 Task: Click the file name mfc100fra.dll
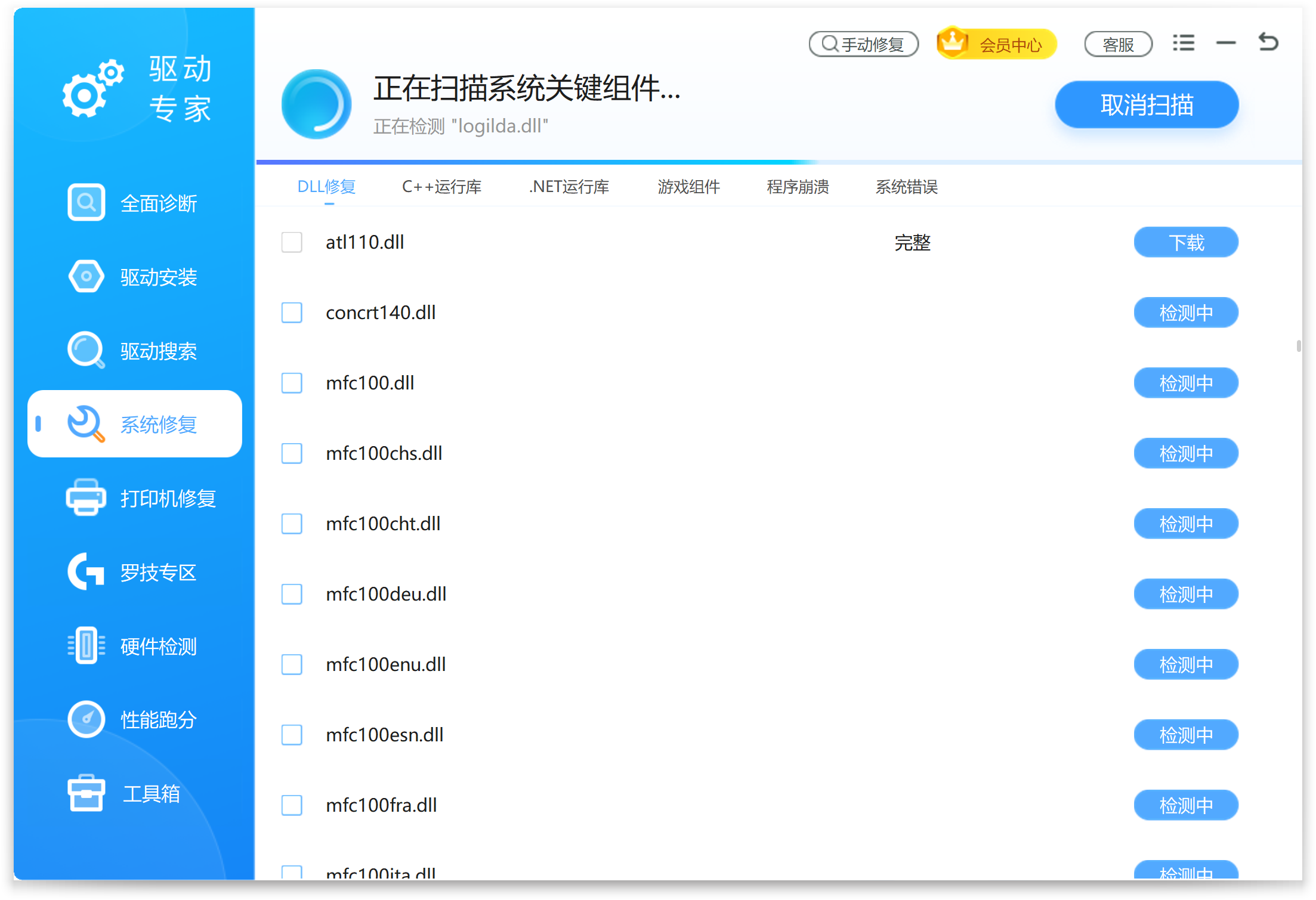click(x=381, y=805)
